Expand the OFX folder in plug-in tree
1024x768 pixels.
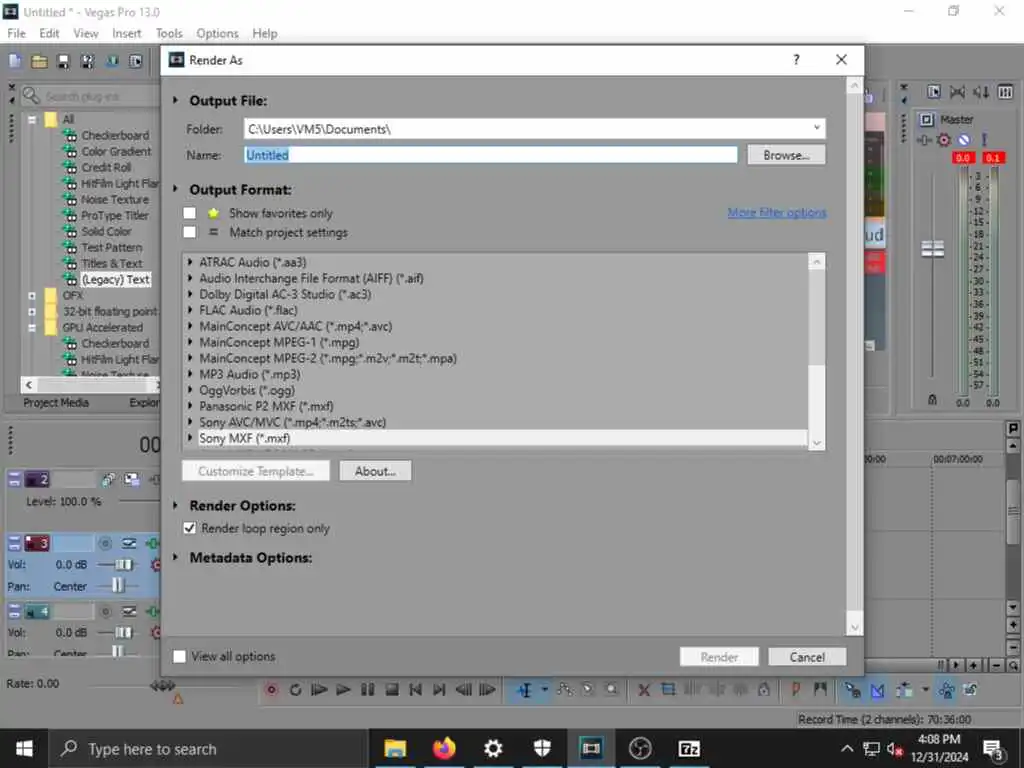[31, 295]
